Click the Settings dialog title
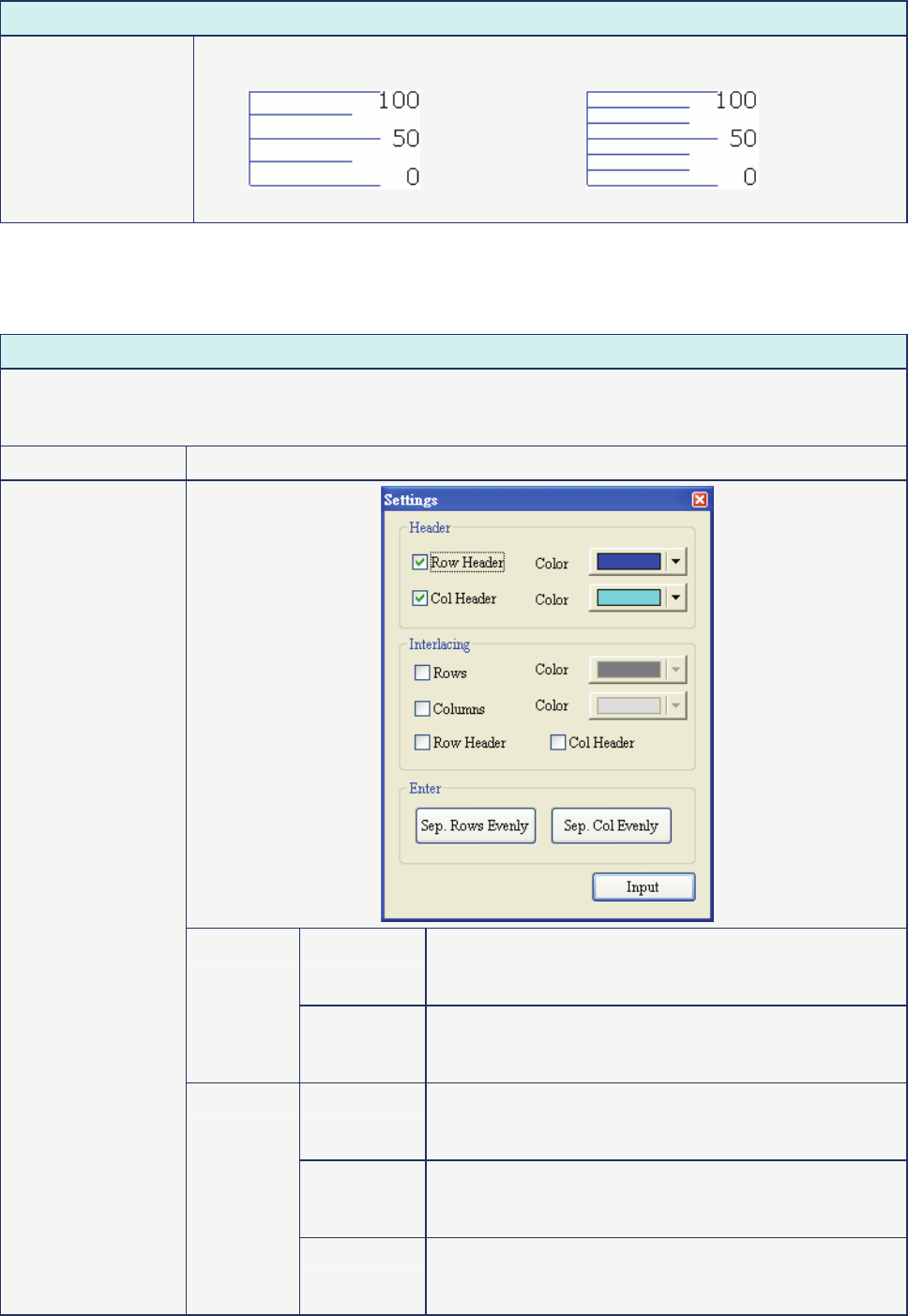Viewport: 908px width, 1316px height. (411, 500)
